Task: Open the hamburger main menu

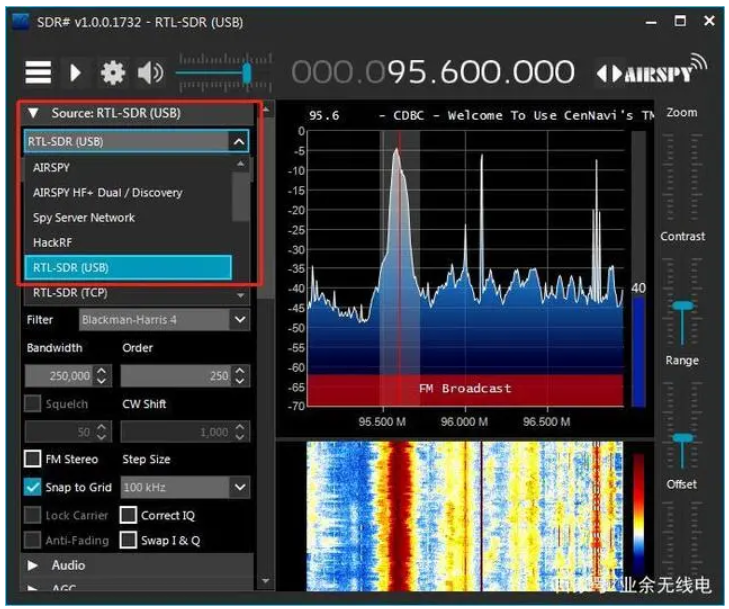Action: pos(38,72)
